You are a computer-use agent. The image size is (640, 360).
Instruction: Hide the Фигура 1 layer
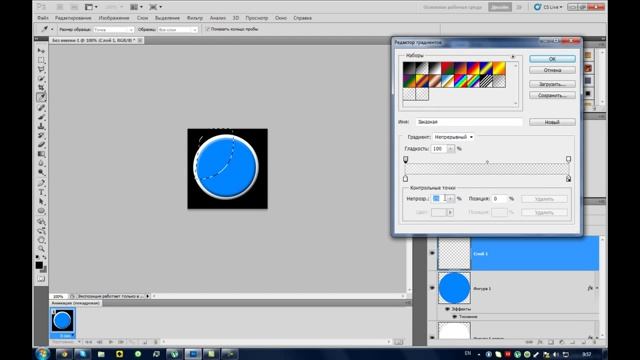[x=432, y=288]
